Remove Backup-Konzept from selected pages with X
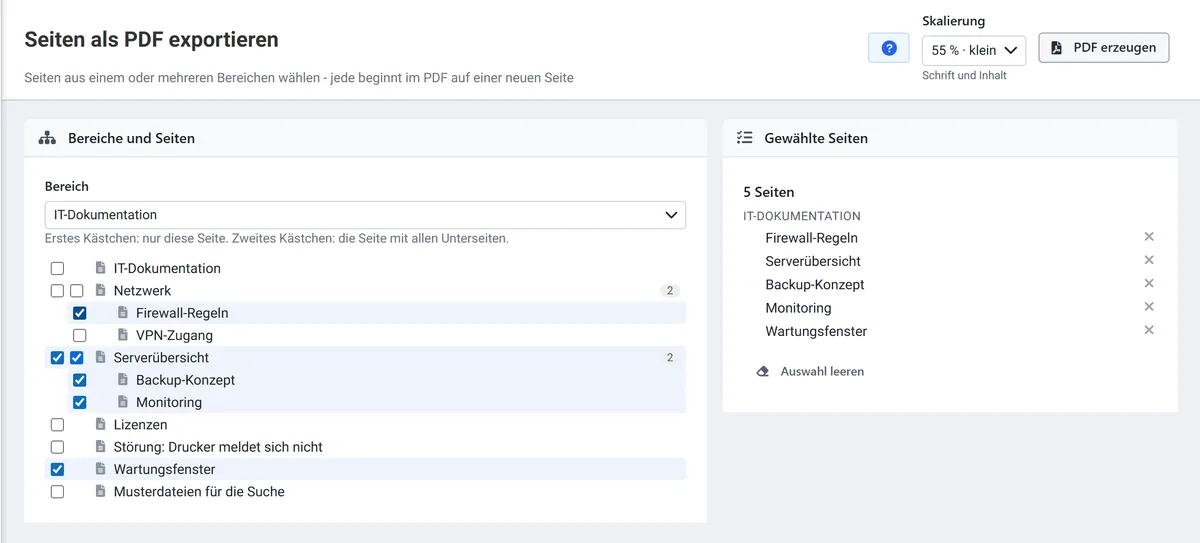 [x=1149, y=283]
